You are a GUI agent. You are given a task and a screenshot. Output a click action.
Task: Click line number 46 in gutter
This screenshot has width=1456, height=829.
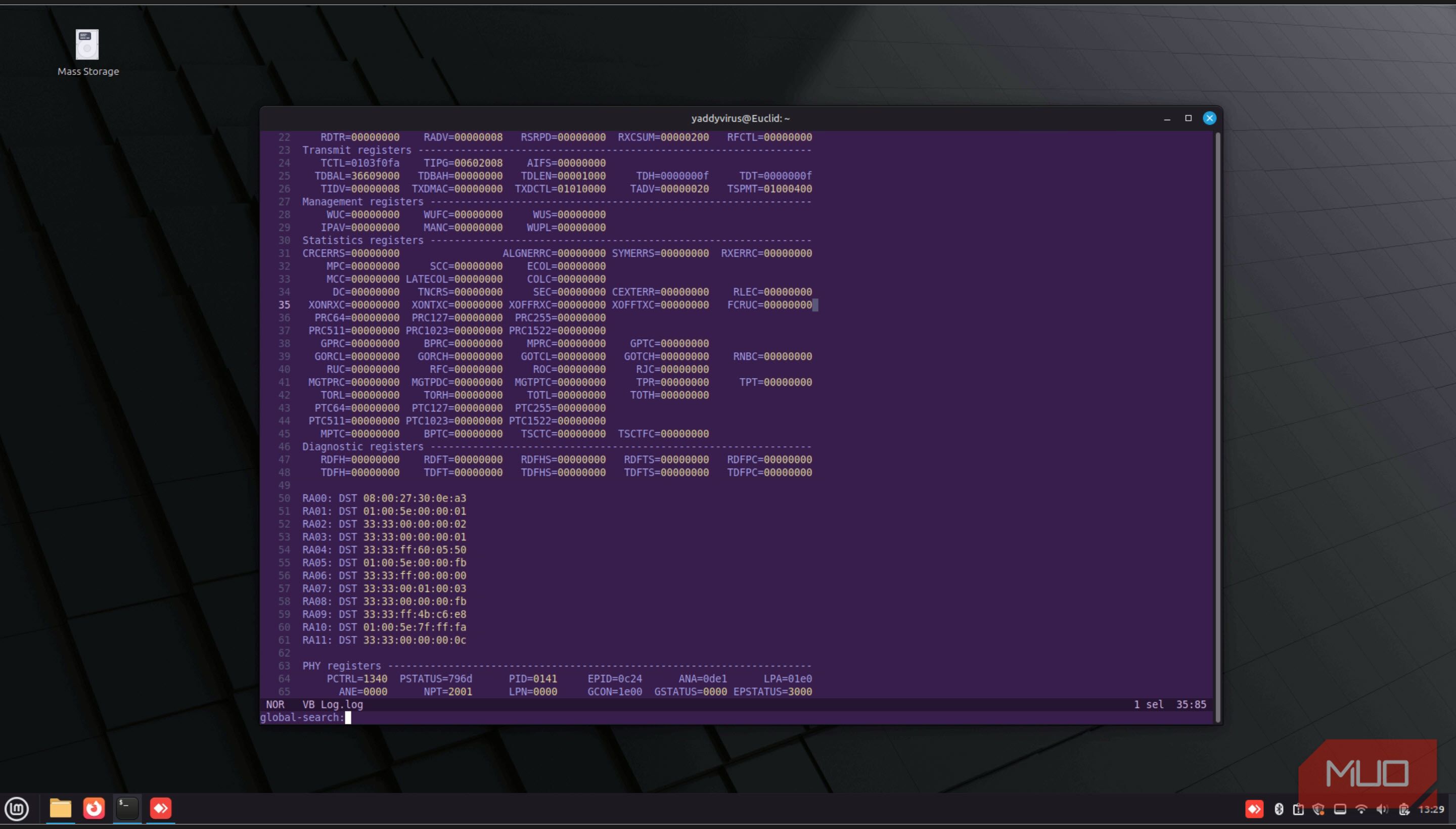coord(284,447)
